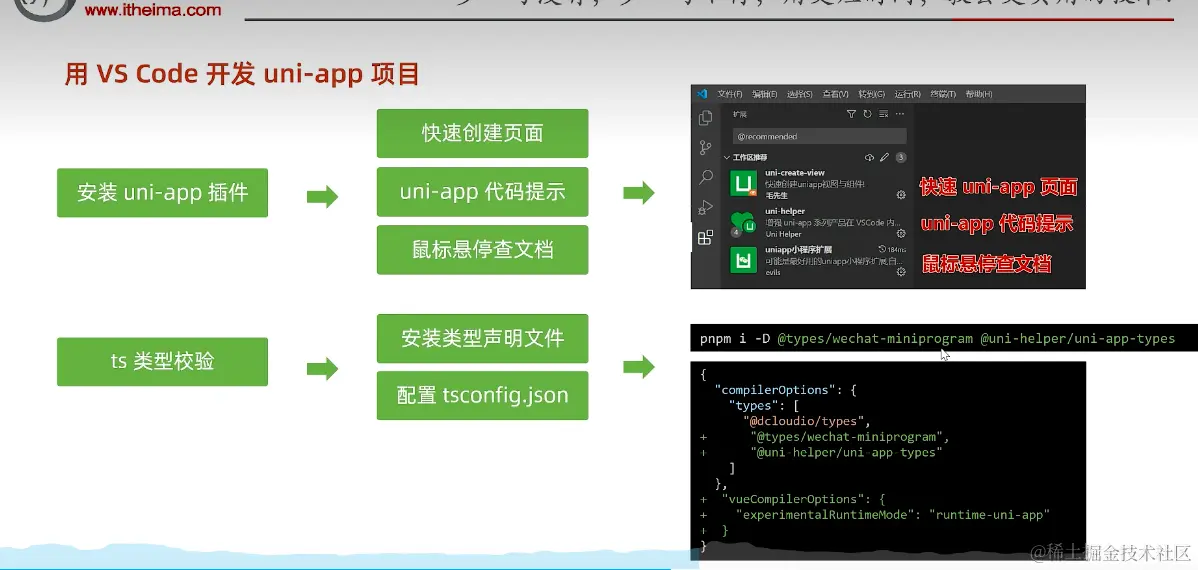The width and height of the screenshot is (1198, 570).
Task: Click the @recommended extensions search box
Action: tap(820, 136)
